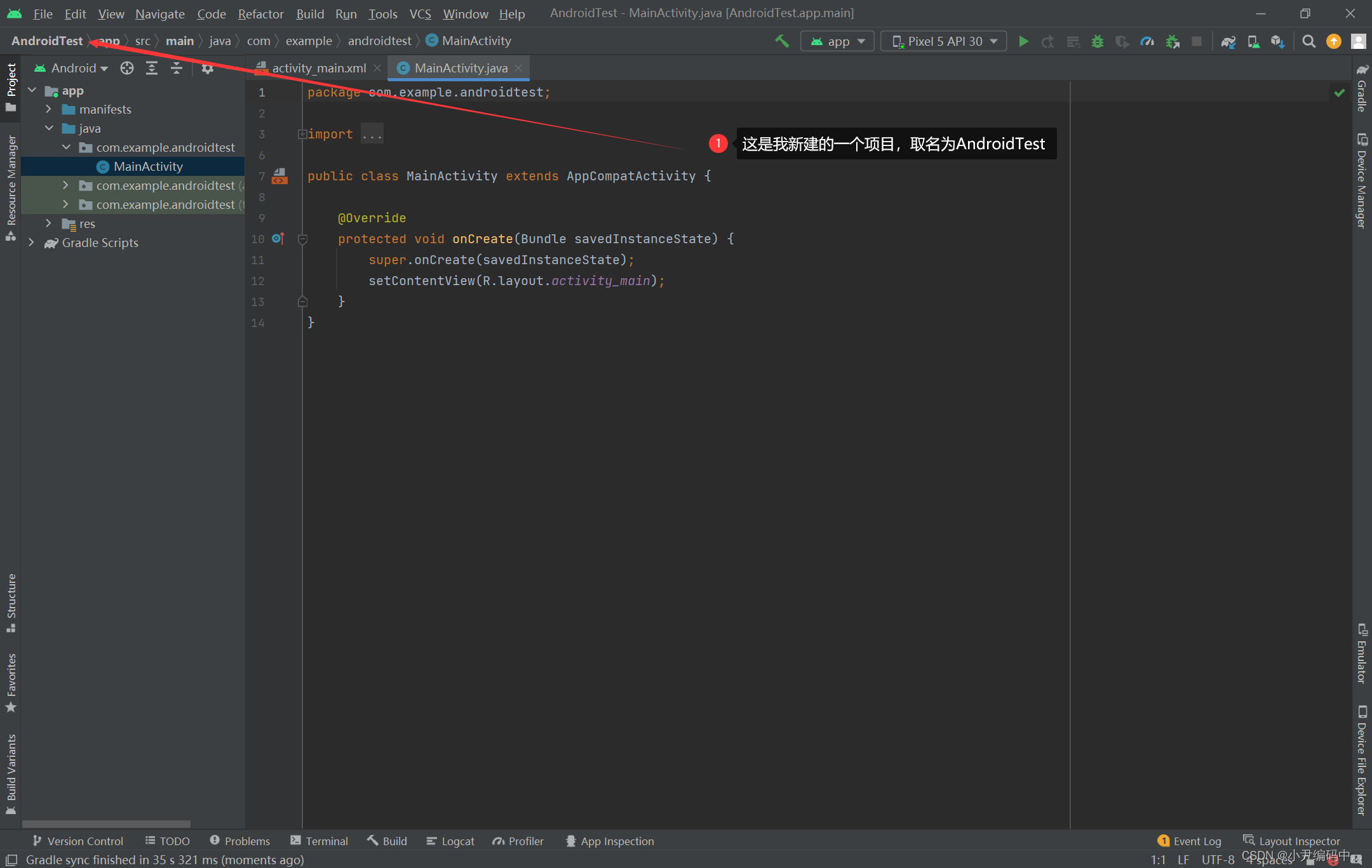
Task: Expand the folded import block
Action: (302, 134)
